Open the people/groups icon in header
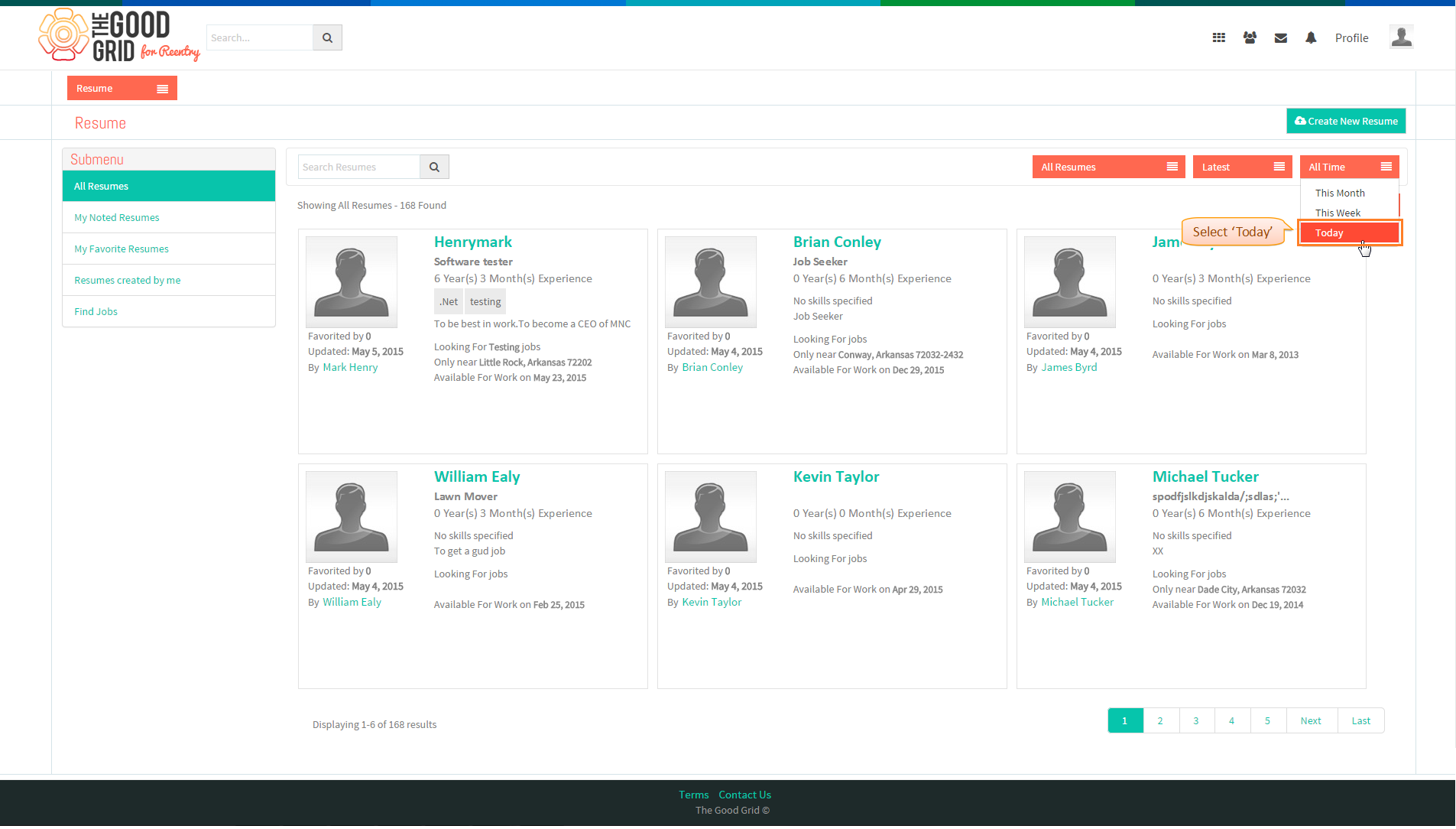1456x829 pixels. coord(1250,37)
